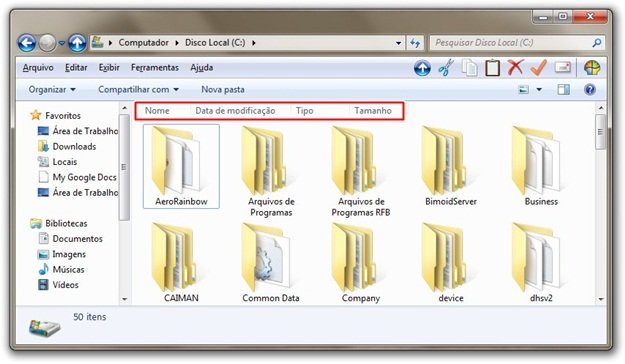This screenshot has height=364, width=625.
Task: Select the AeroRainbow folder
Action: 181,166
